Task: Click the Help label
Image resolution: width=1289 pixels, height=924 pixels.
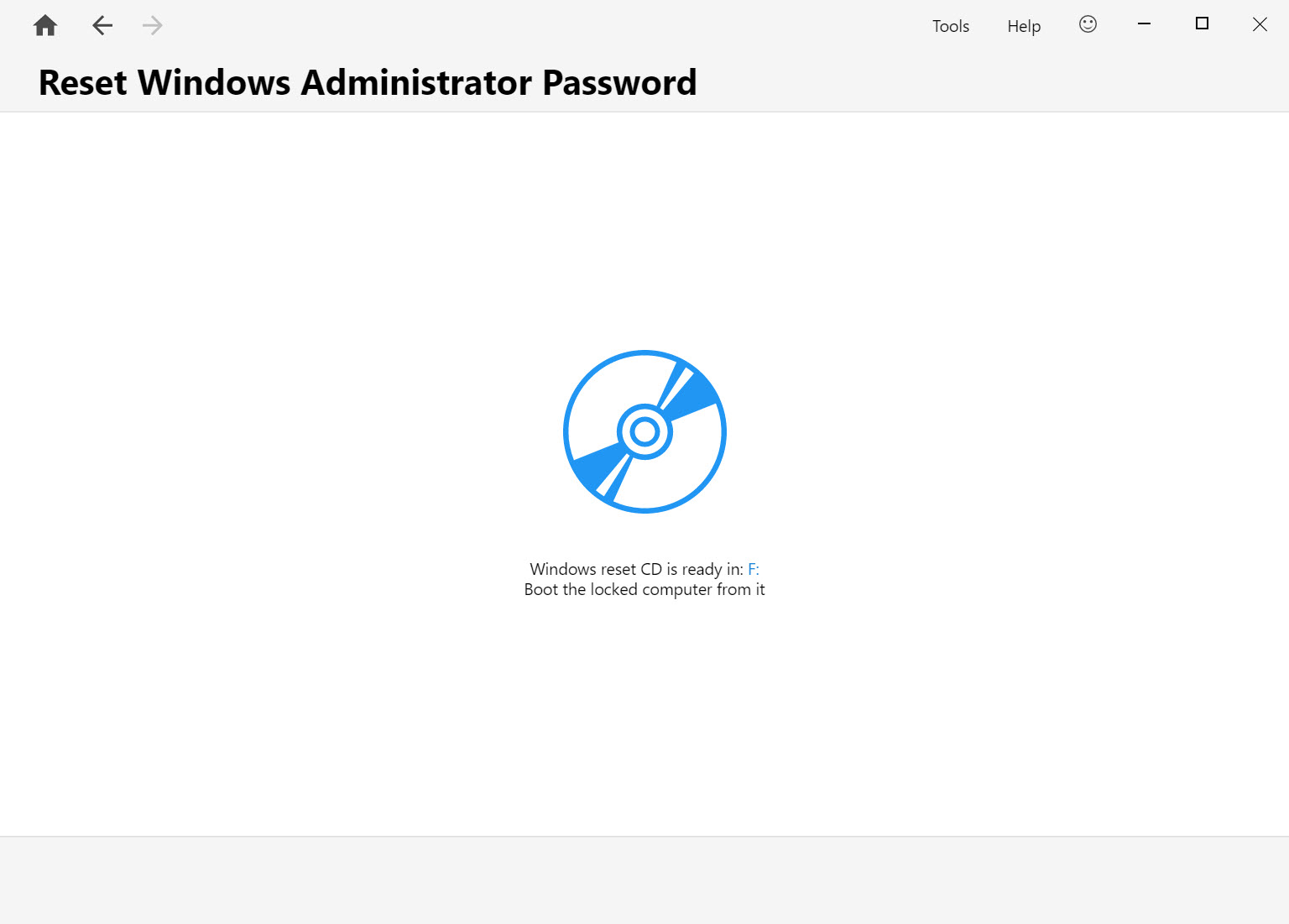Action: click(x=1023, y=26)
